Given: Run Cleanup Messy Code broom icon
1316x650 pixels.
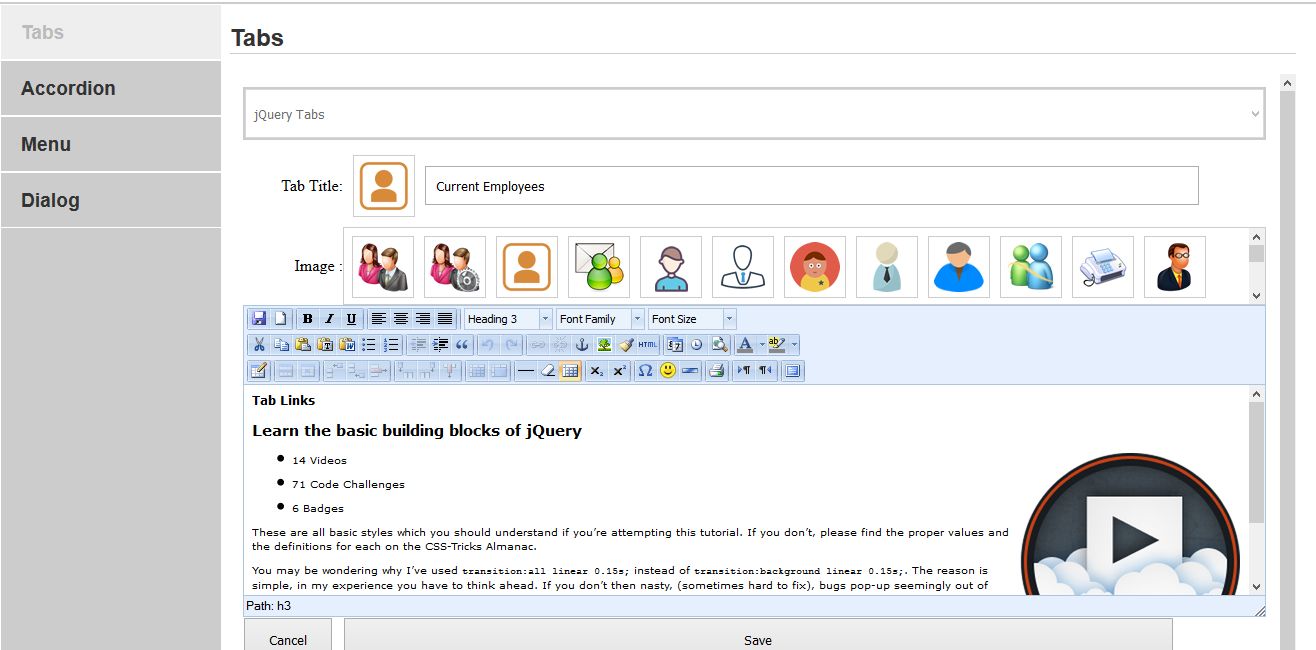Looking at the screenshot, I should coord(626,345).
